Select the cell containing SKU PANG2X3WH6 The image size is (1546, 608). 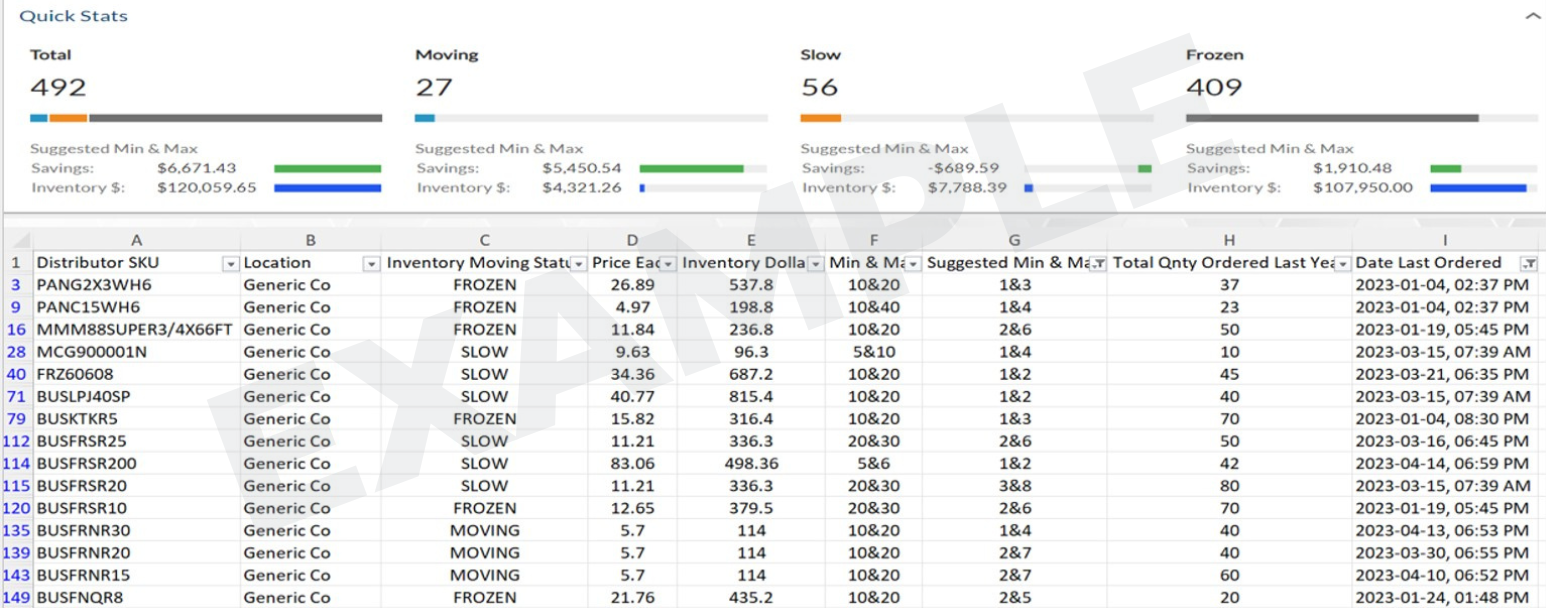click(136, 285)
